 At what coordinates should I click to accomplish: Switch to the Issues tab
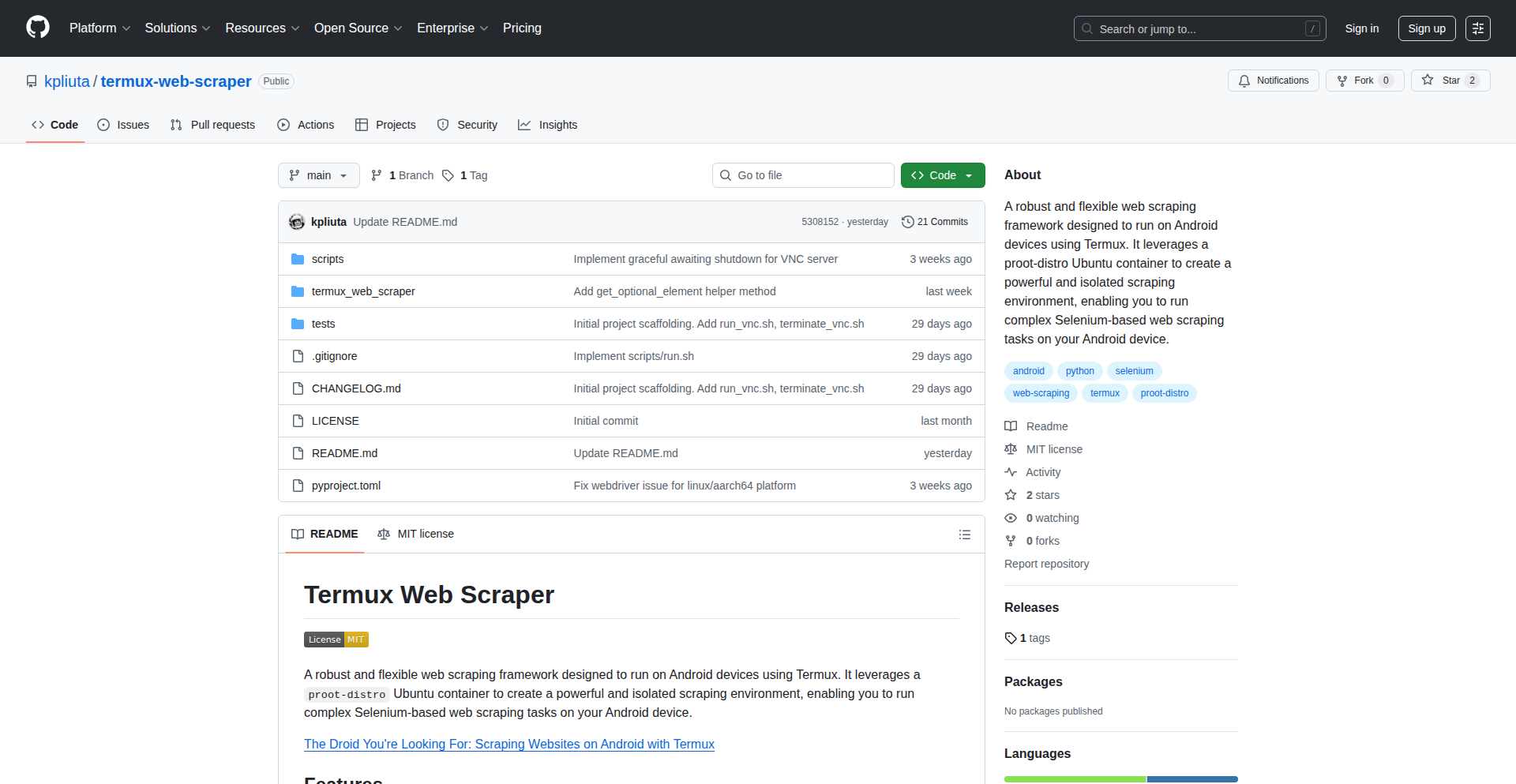[123, 125]
